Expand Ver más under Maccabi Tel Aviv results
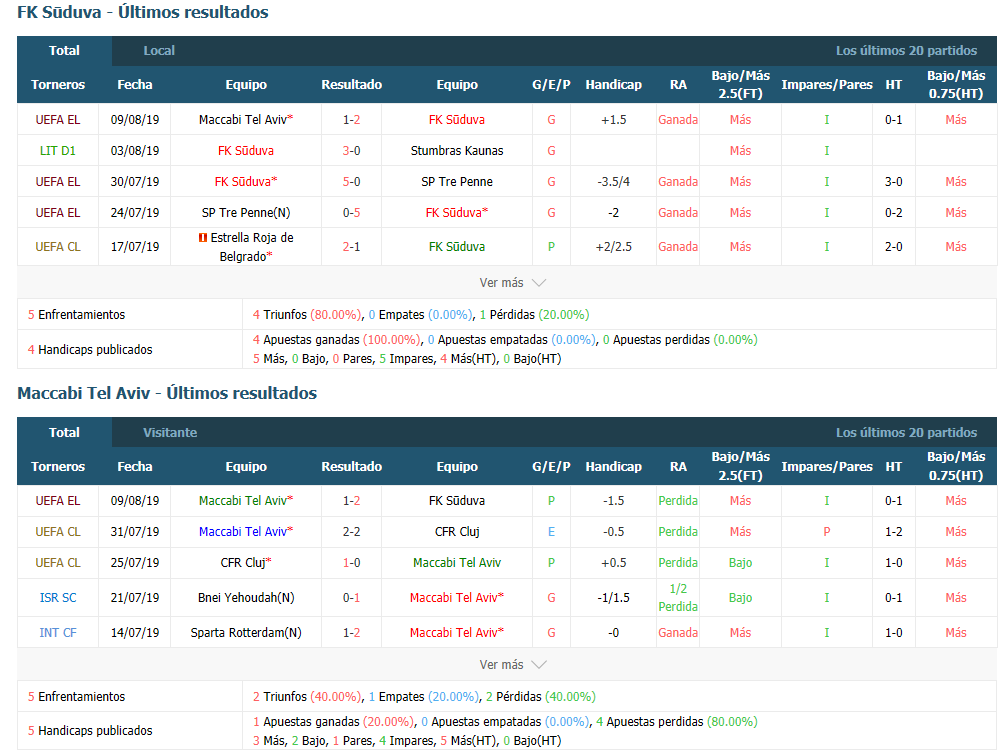The image size is (1004, 752). (x=512, y=664)
